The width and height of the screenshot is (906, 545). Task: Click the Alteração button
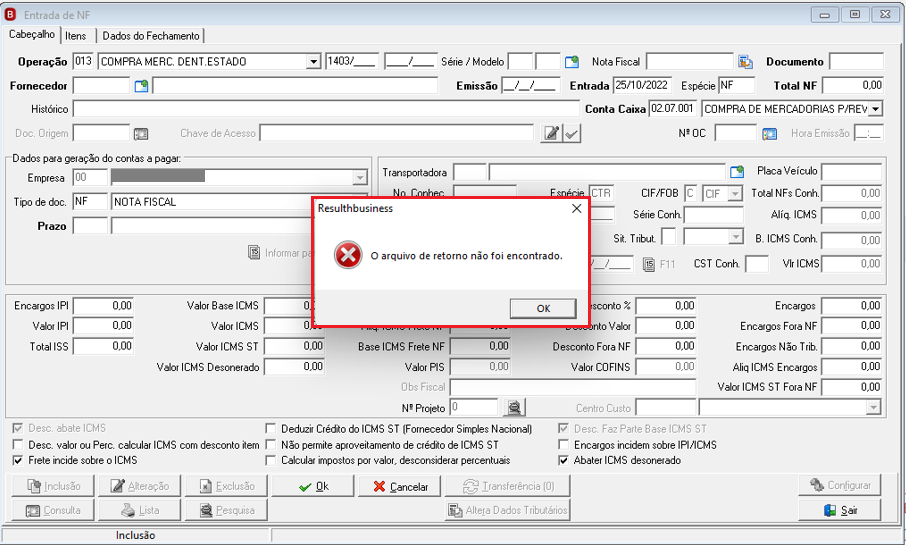pyautogui.click(x=139, y=486)
